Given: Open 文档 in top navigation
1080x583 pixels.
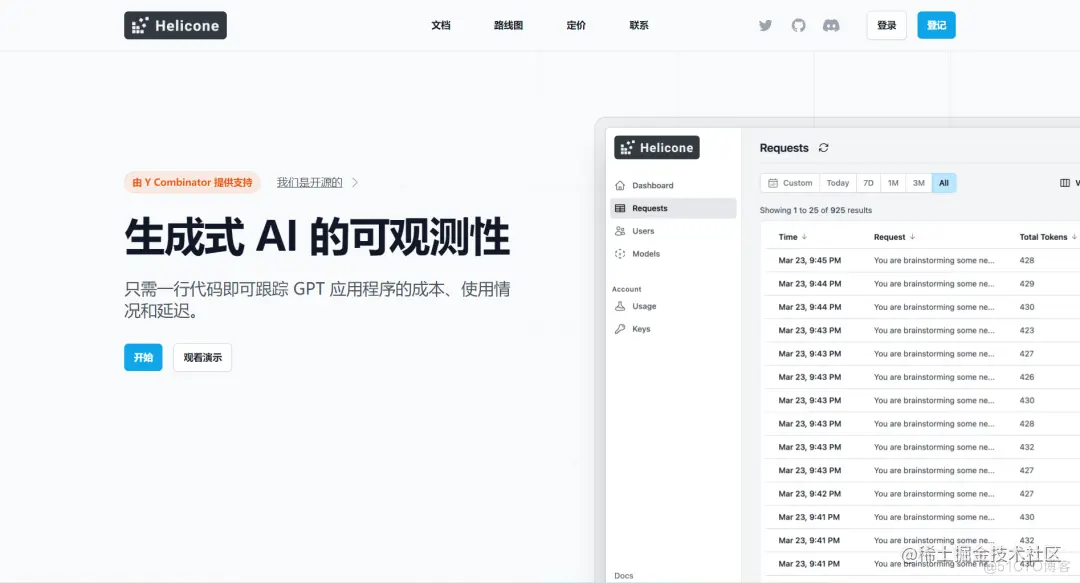Looking at the screenshot, I should (x=441, y=25).
